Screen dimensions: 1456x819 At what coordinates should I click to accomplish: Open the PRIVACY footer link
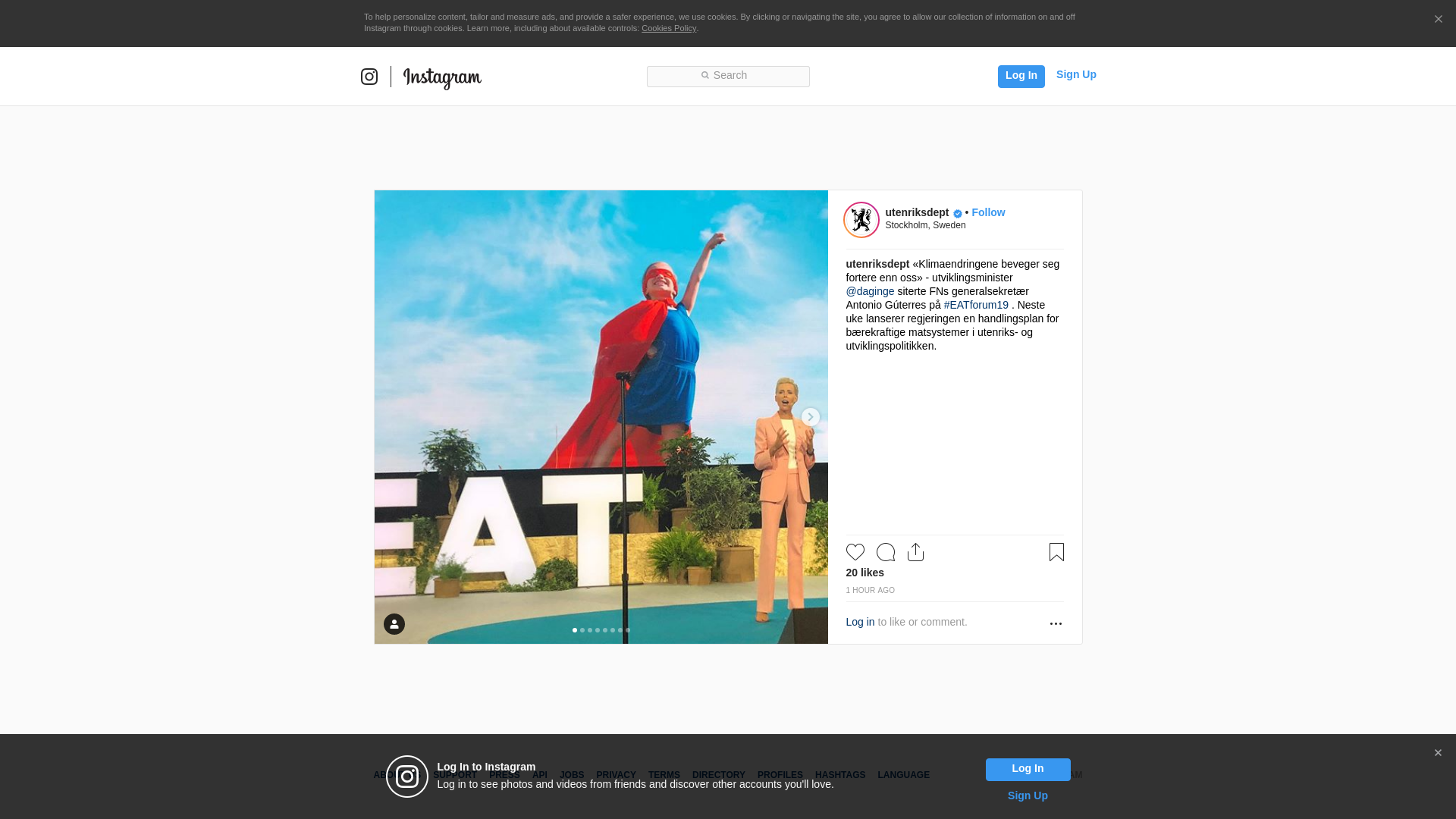pyautogui.click(x=616, y=775)
